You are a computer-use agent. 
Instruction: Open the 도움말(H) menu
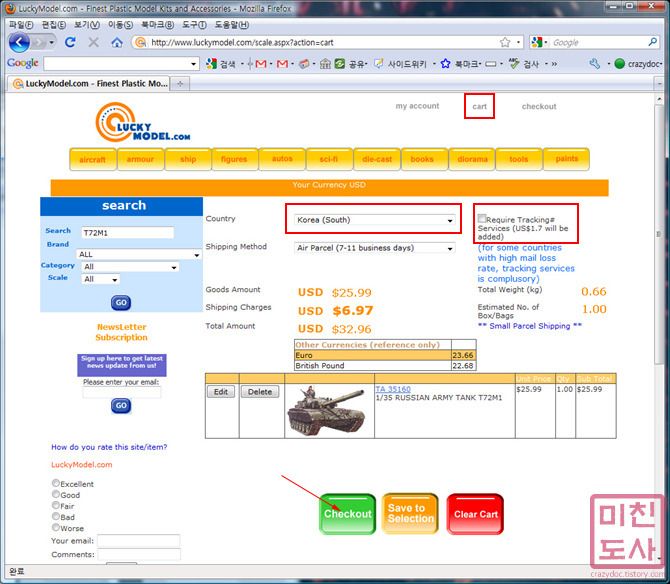coord(232,25)
